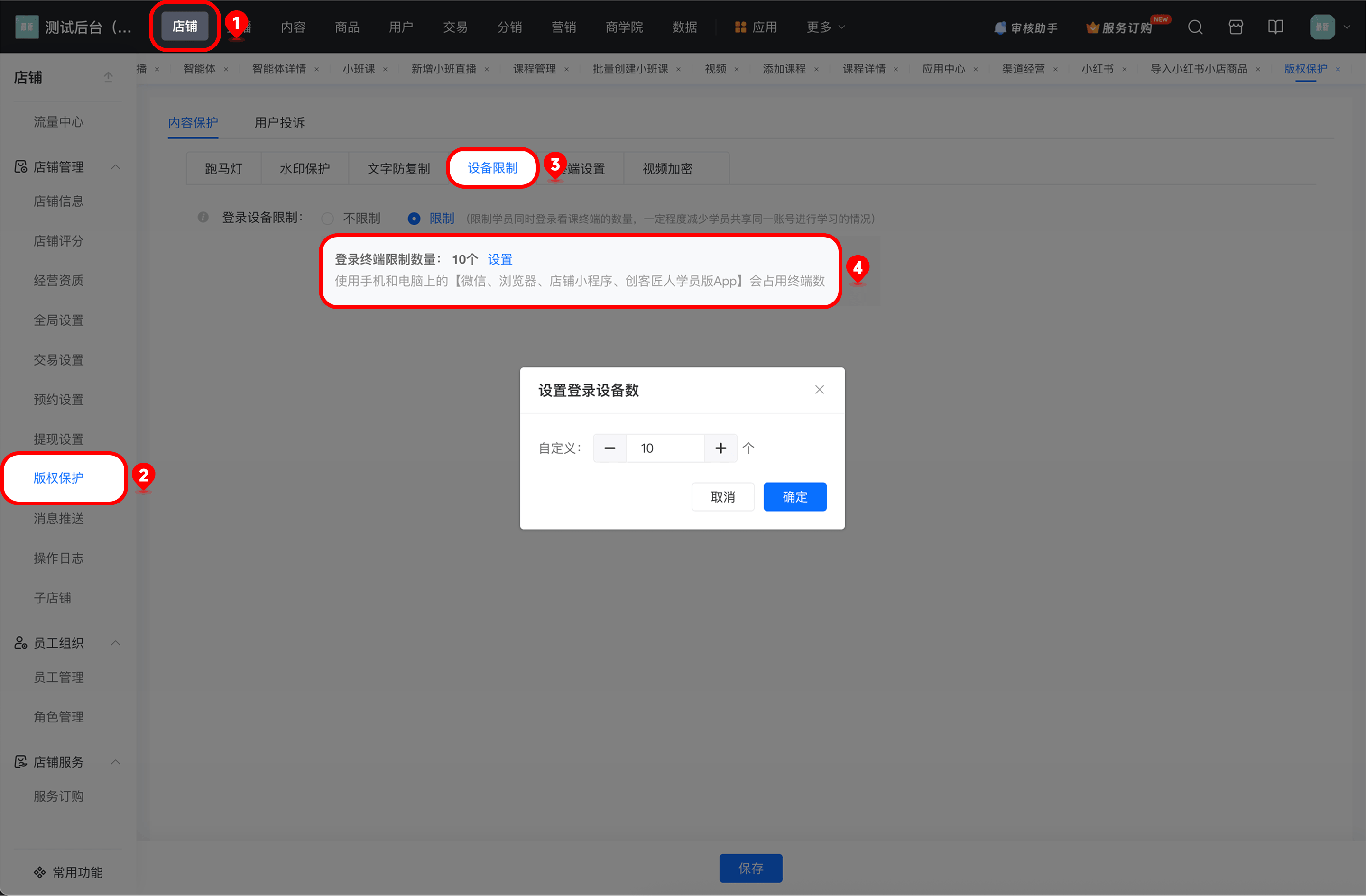The width and height of the screenshot is (1366, 896).
Task: Open the help book icon in header
Action: click(1275, 27)
